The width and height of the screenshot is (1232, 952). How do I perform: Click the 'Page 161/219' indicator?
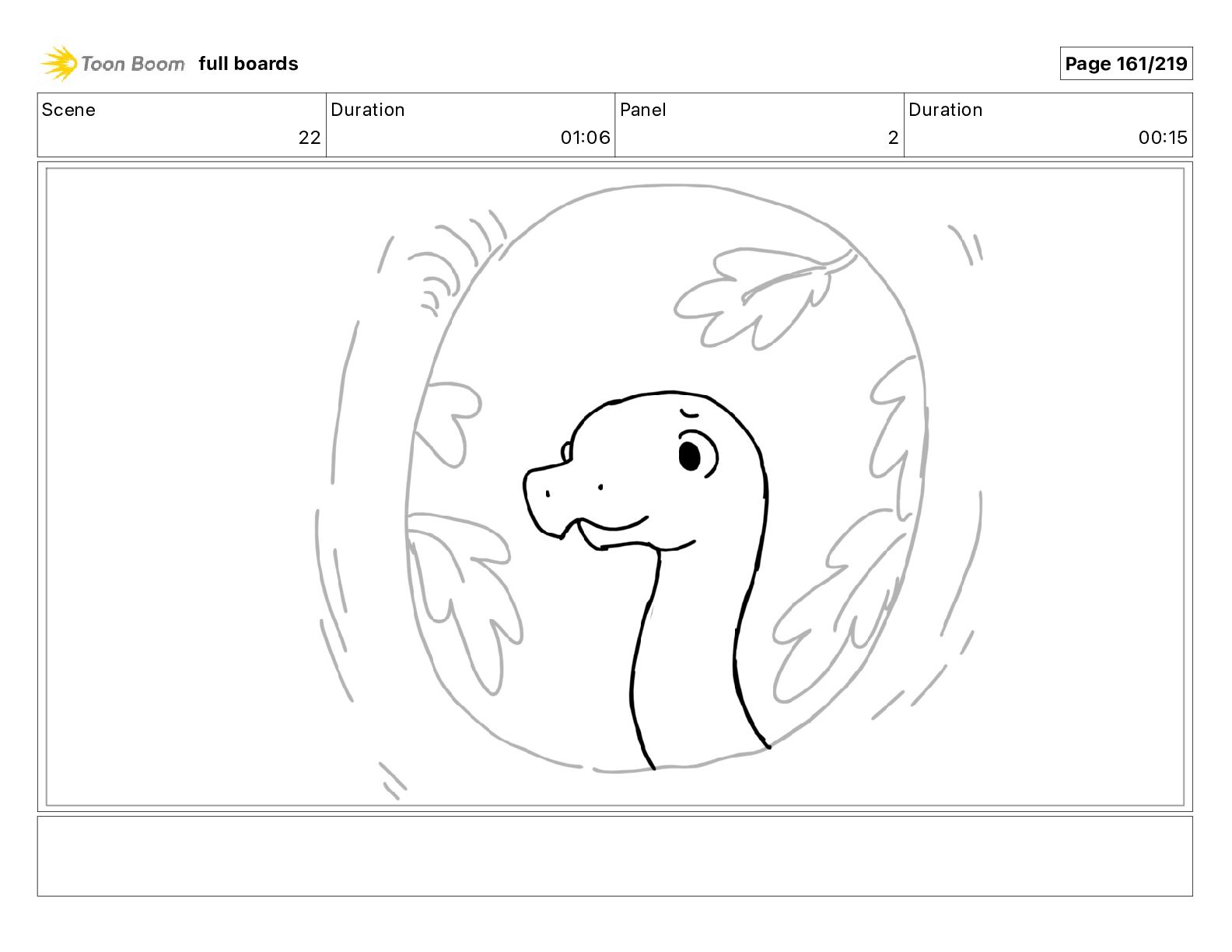[x=1125, y=64]
